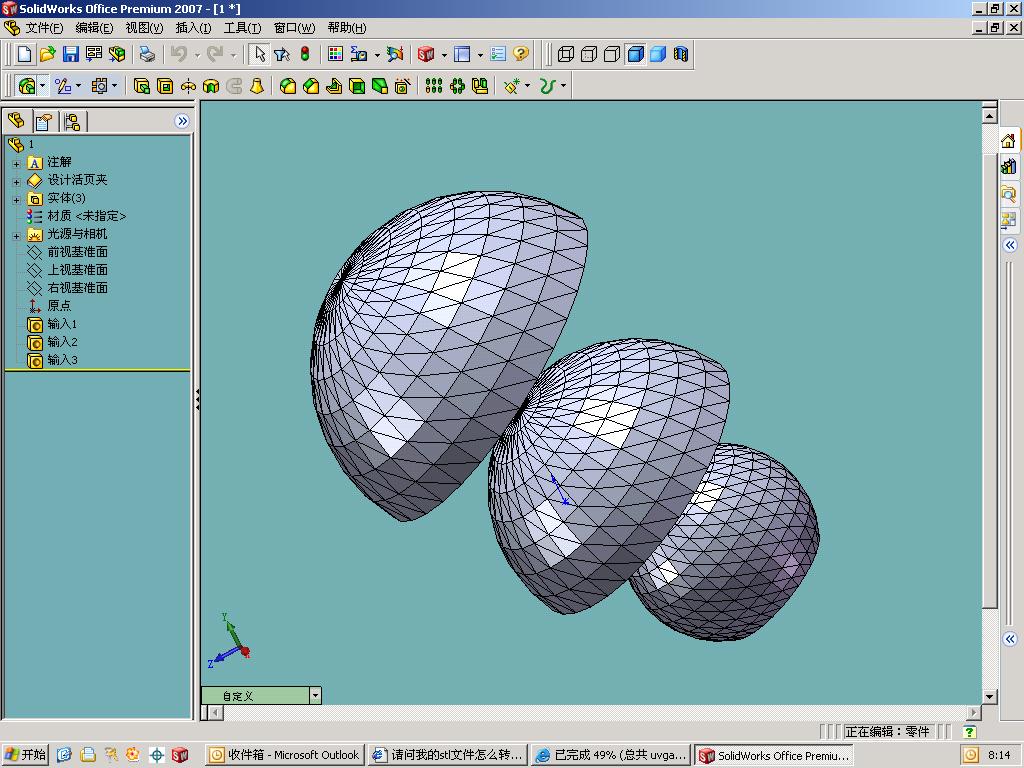Expand the 实体(3) folder node

tap(16, 199)
